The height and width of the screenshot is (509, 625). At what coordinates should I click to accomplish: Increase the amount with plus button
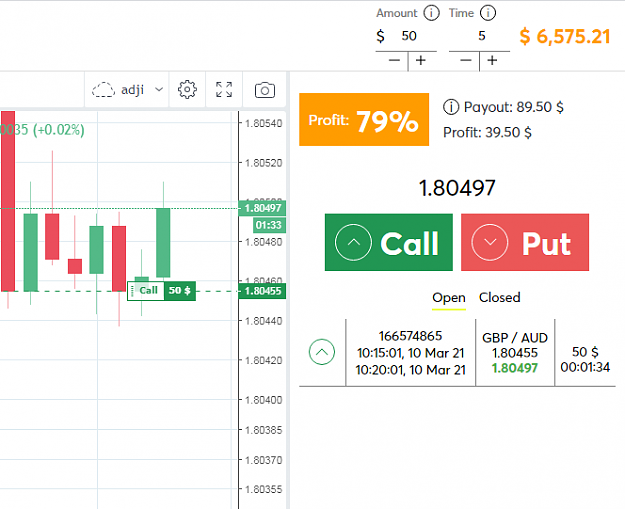(x=421, y=61)
